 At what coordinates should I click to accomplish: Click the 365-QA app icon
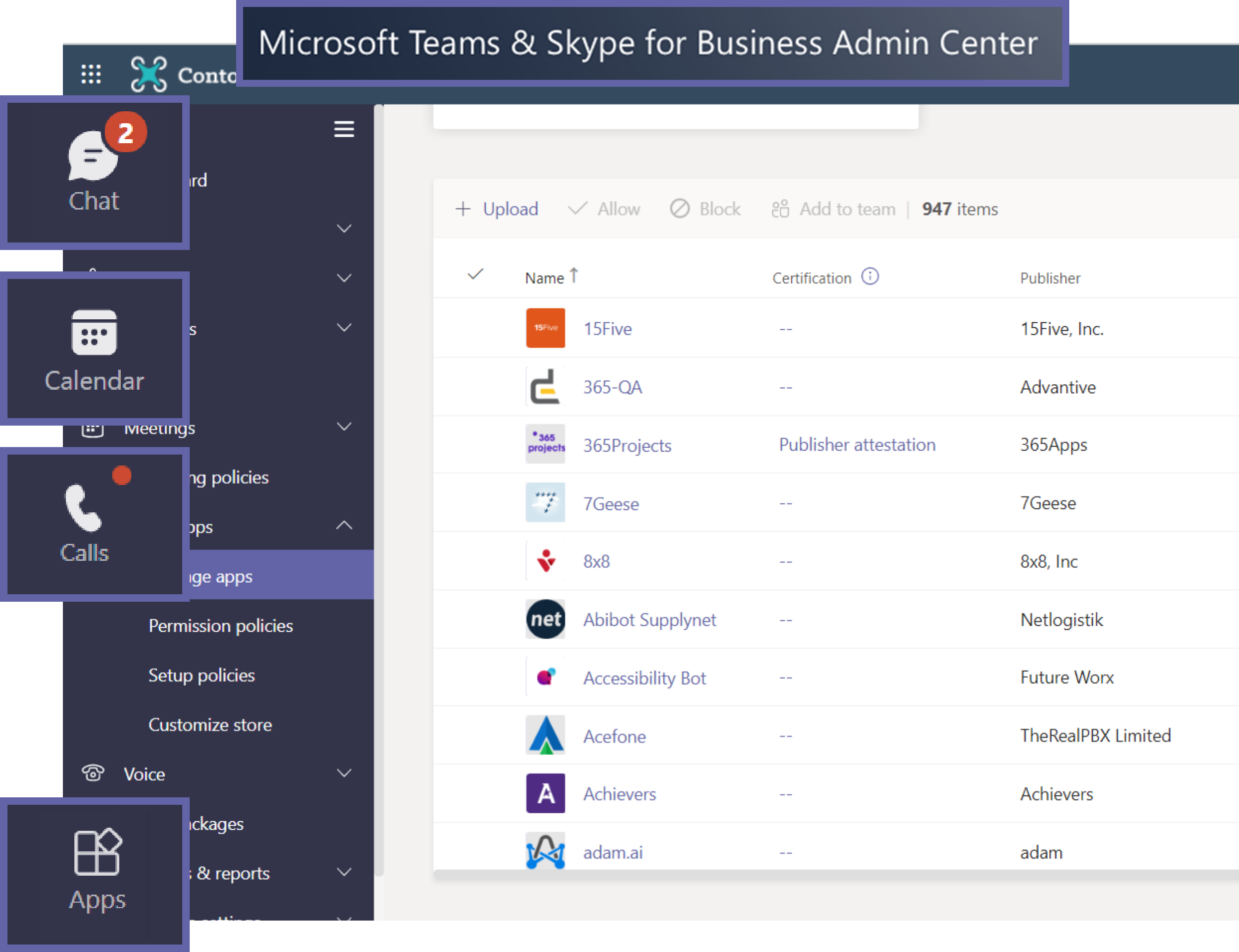coord(545,387)
